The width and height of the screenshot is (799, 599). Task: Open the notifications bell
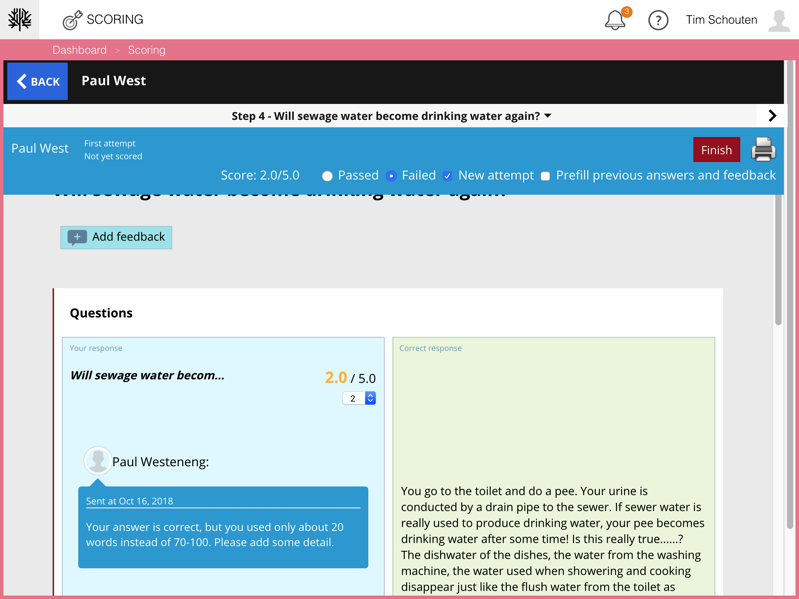(616, 20)
